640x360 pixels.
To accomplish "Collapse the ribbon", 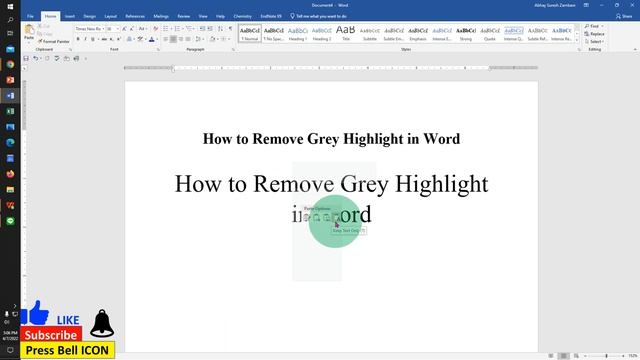I will (635, 50).
